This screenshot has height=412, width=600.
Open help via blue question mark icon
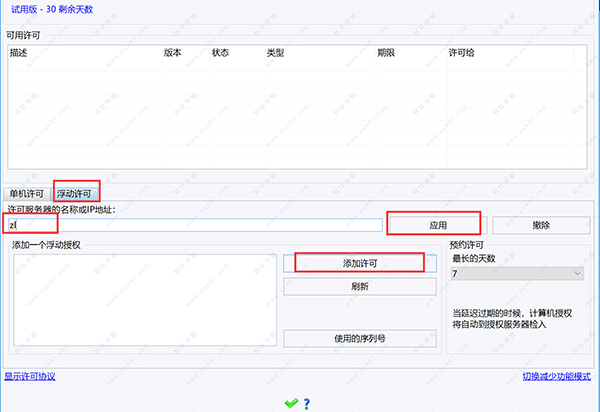(307, 402)
